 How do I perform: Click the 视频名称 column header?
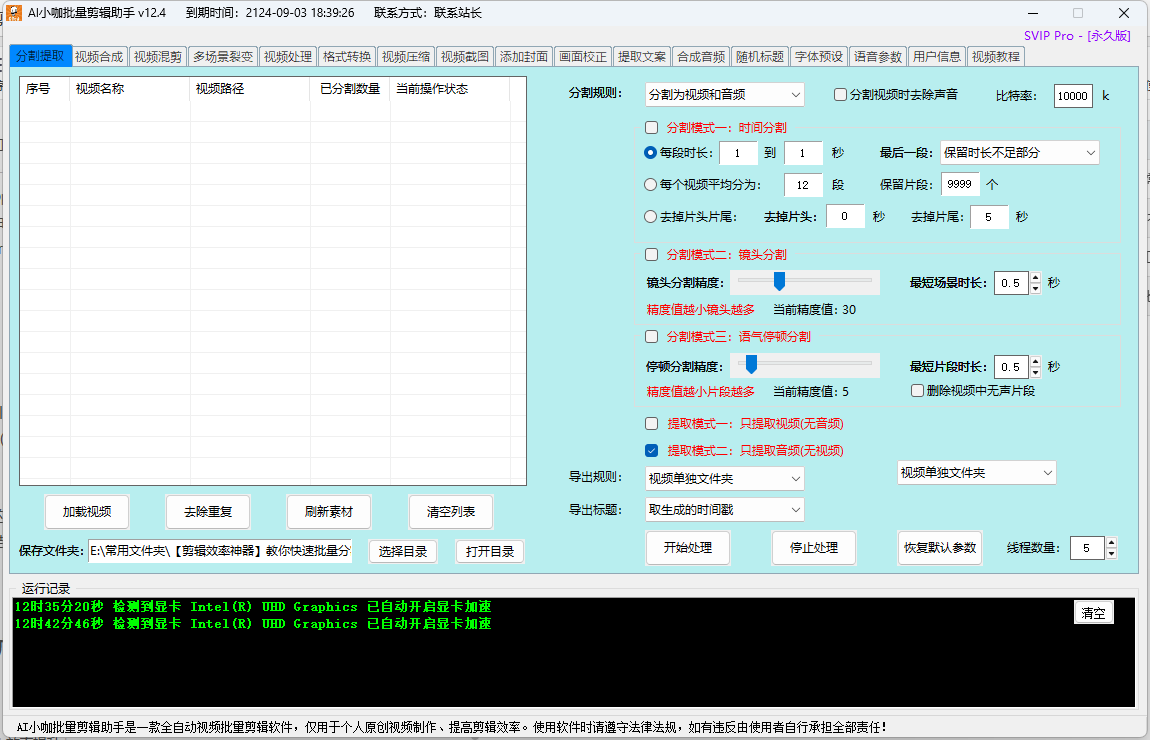coord(130,89)
